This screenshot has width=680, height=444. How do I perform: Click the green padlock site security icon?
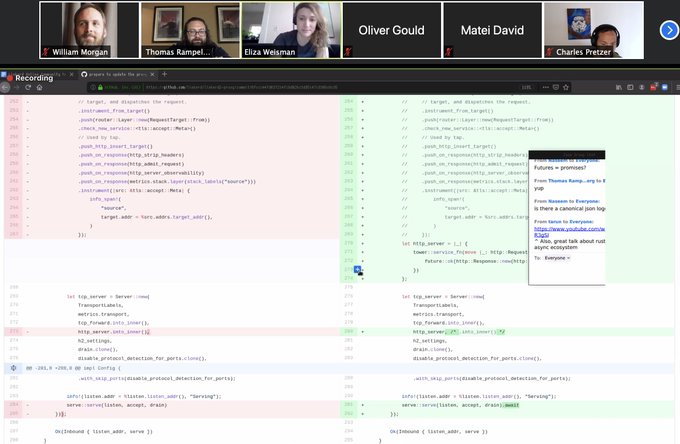[100, 88]
